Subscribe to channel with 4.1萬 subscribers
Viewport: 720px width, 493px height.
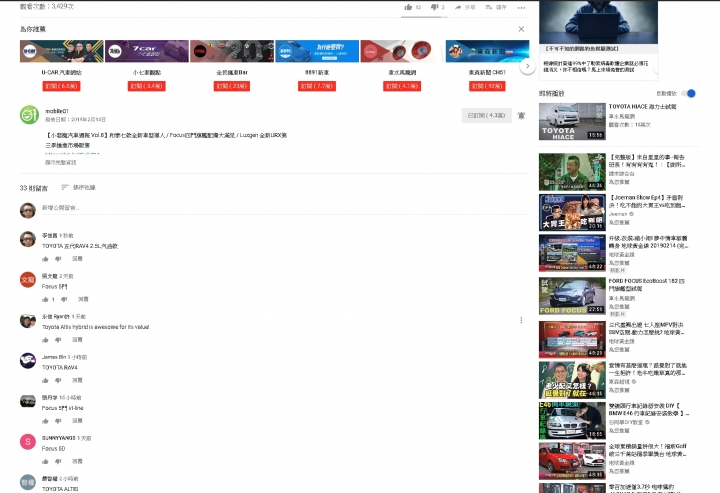tap(402, 86)
